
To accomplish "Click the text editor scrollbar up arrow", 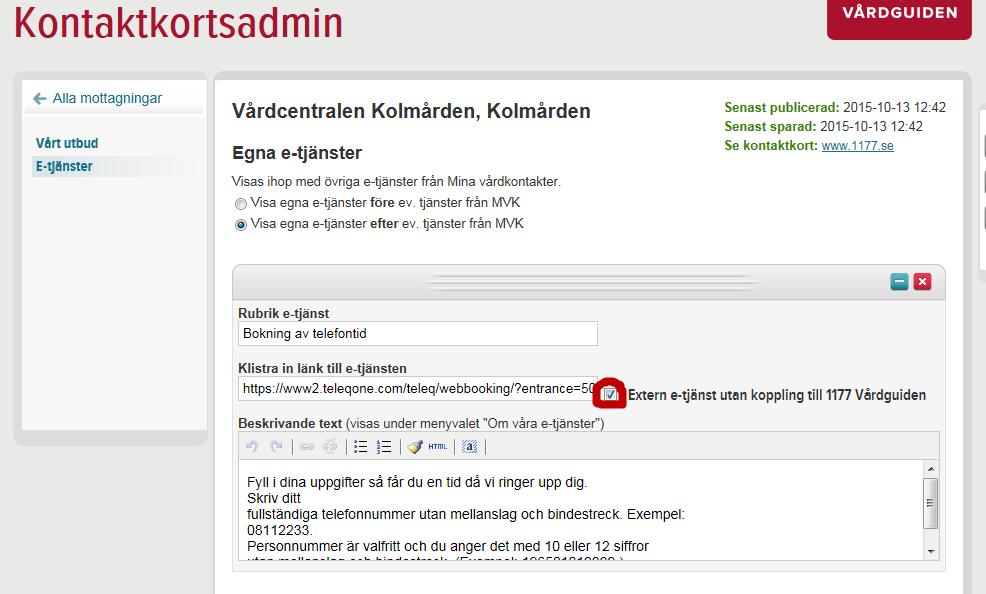I will 931,469.
